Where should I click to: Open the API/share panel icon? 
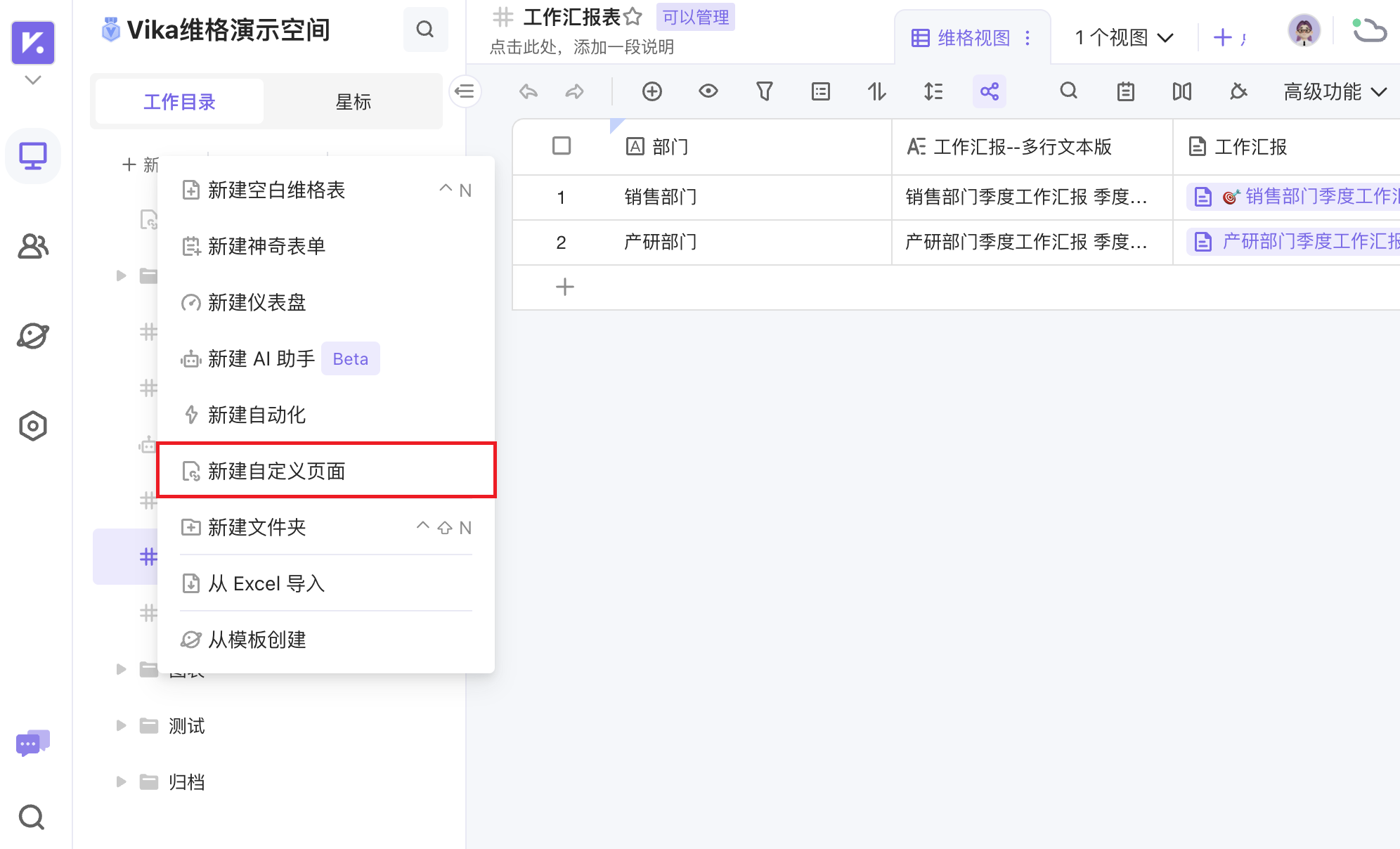989,91
